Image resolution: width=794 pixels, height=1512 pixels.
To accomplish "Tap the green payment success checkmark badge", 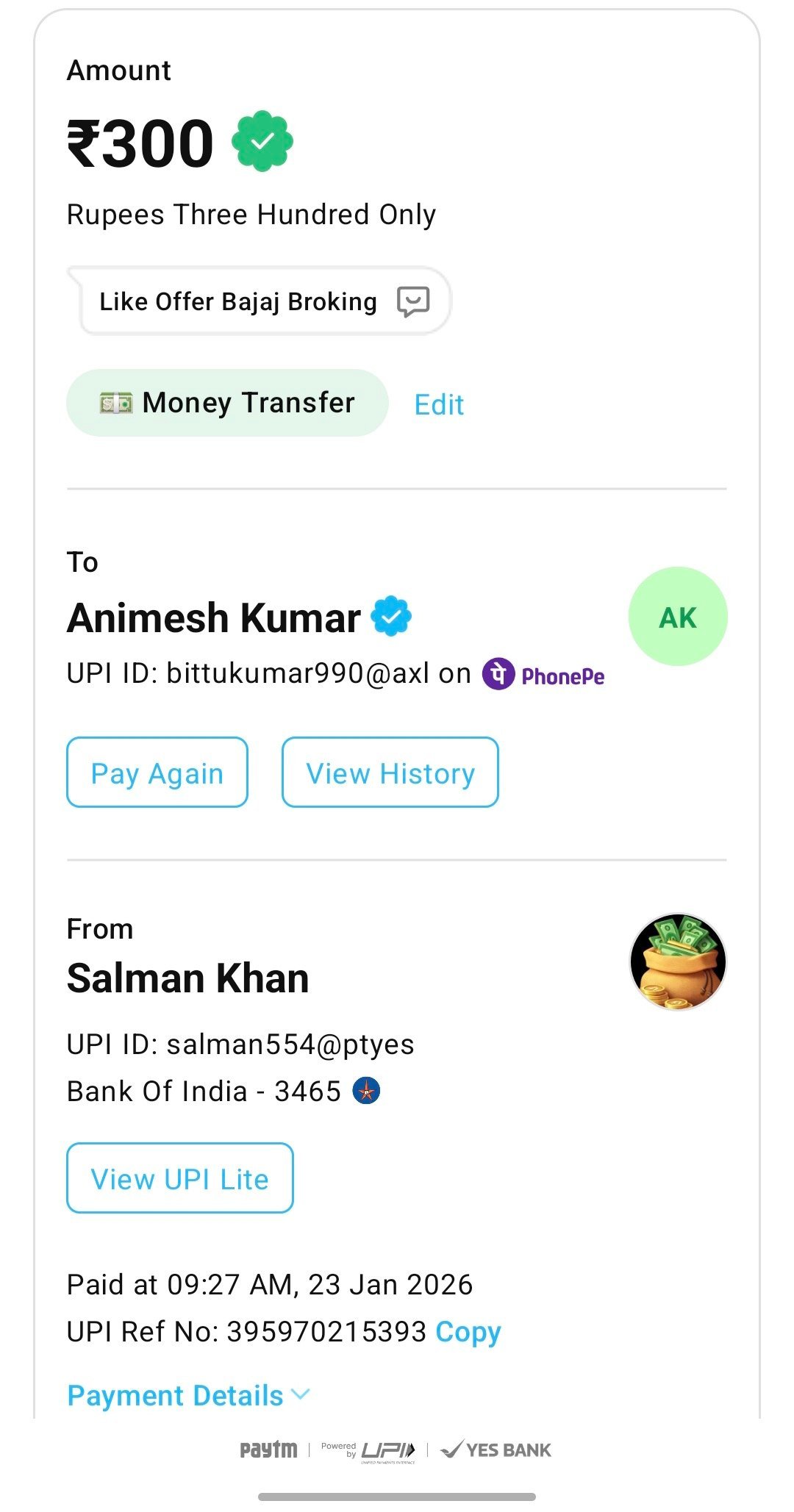I will coord(262,141).
